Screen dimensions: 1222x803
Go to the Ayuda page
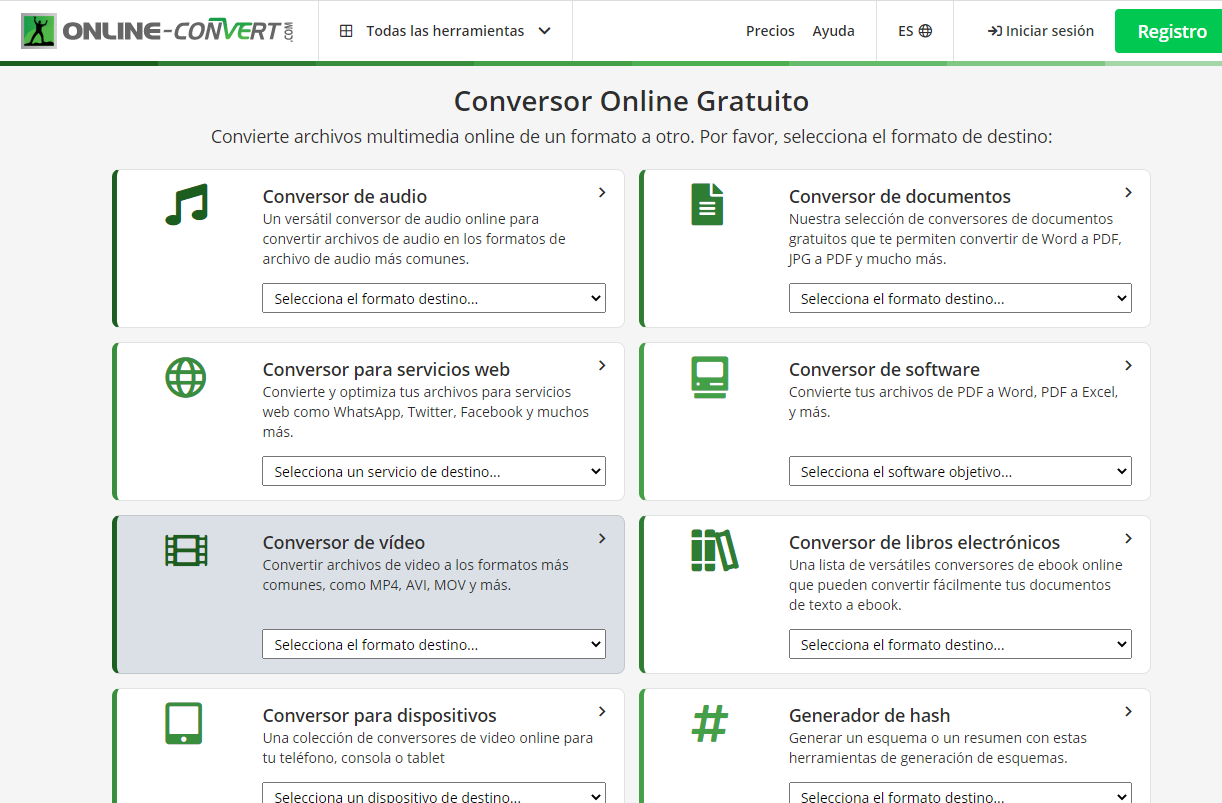tap(833, 31)
